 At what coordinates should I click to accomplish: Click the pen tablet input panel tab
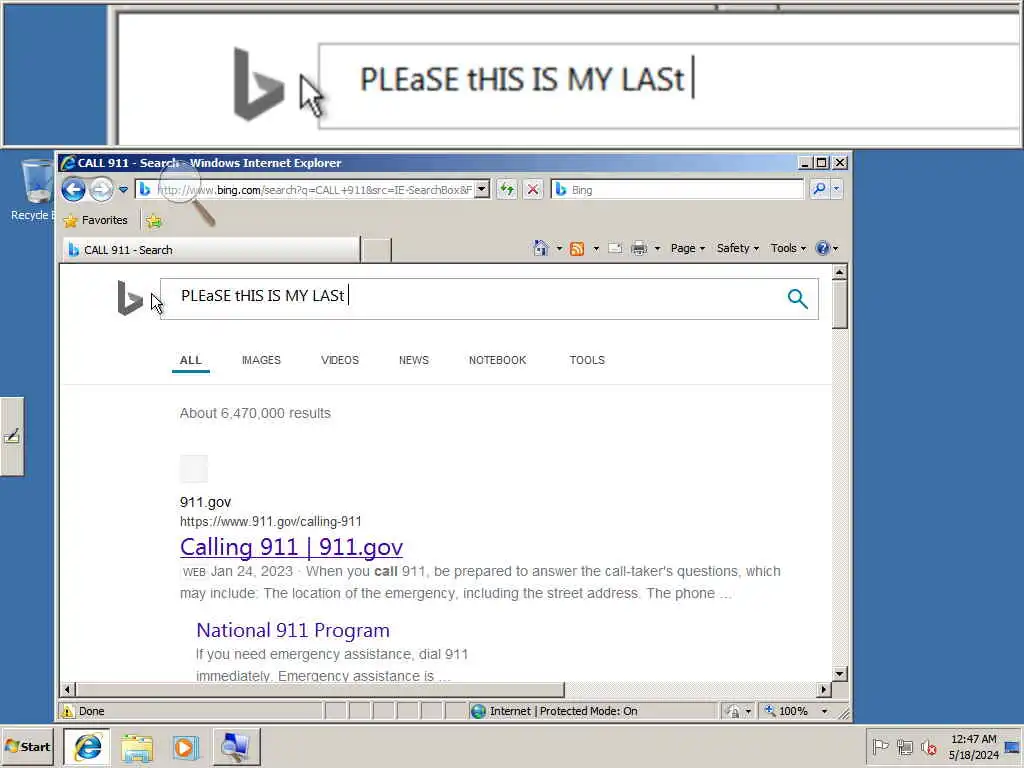pyautogui.click(x=12, y=436)
